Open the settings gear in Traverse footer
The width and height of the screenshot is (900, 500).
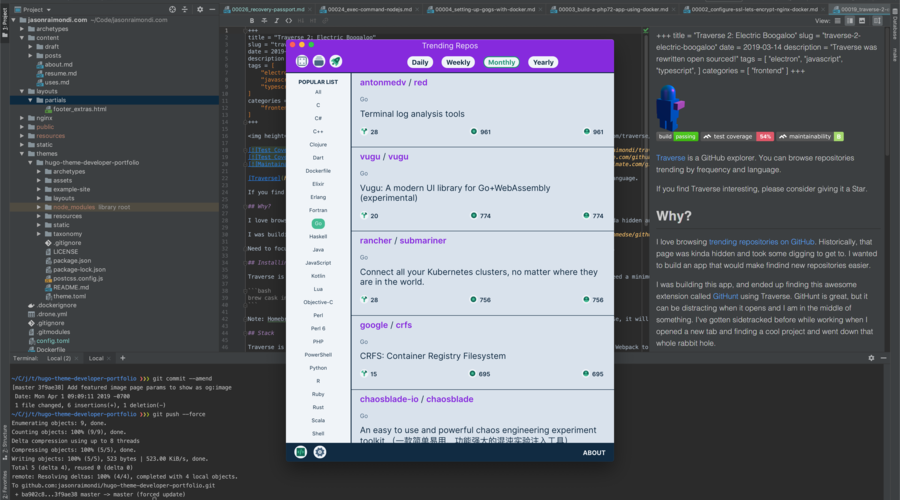320,452
